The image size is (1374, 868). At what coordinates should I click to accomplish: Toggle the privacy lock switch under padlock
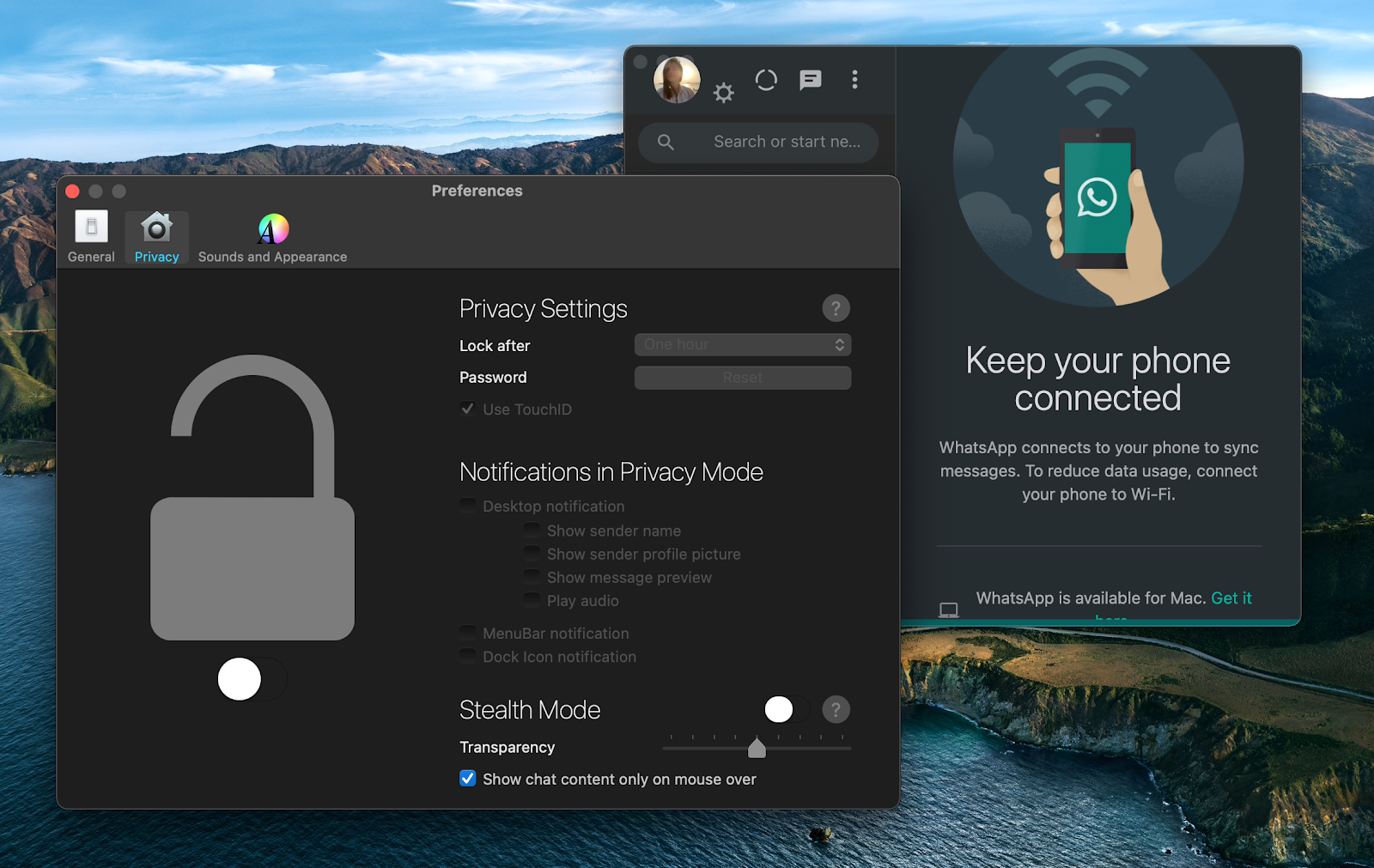point(252,679)
